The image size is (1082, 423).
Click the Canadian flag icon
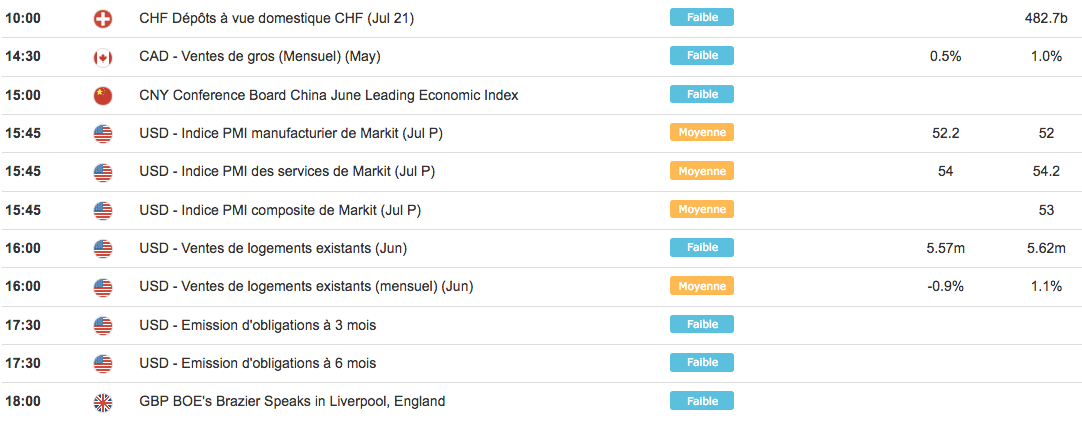pos(102,57)
